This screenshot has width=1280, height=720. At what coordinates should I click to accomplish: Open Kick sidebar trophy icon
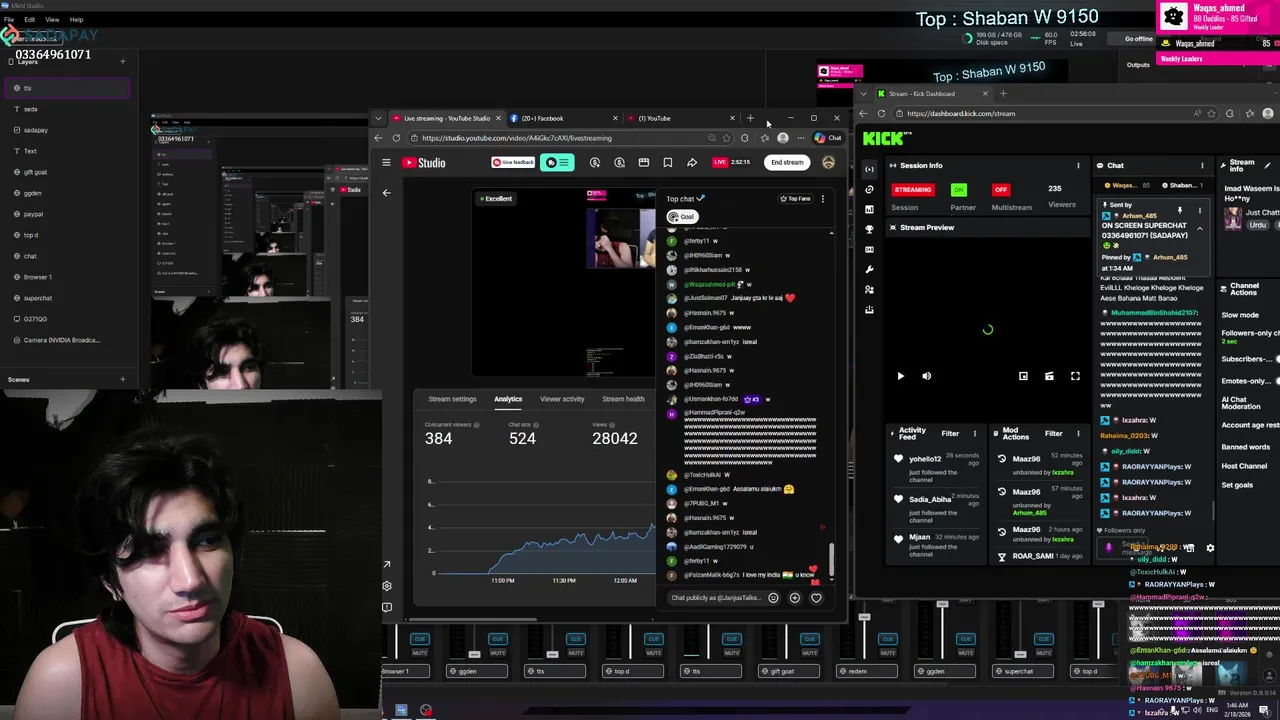pos(869,229)
